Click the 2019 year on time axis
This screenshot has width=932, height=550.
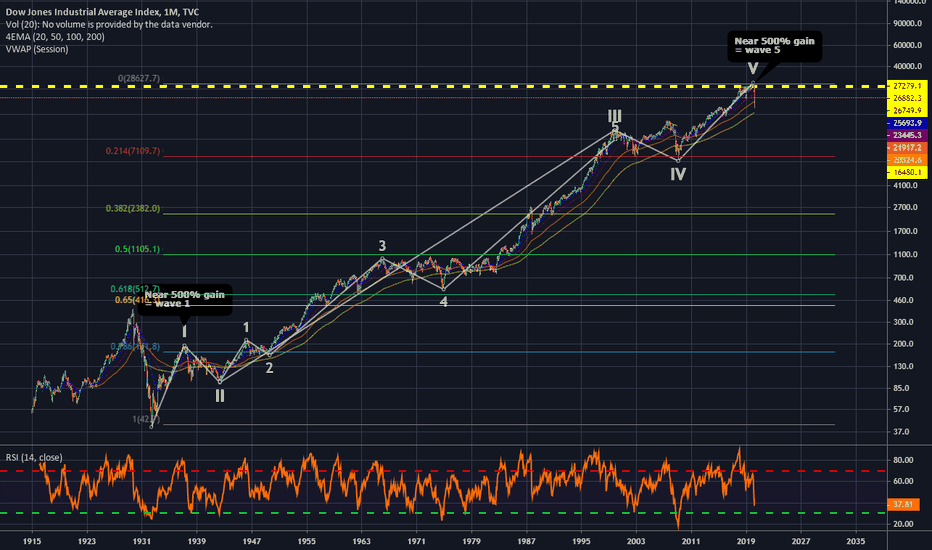pos(746,541)
